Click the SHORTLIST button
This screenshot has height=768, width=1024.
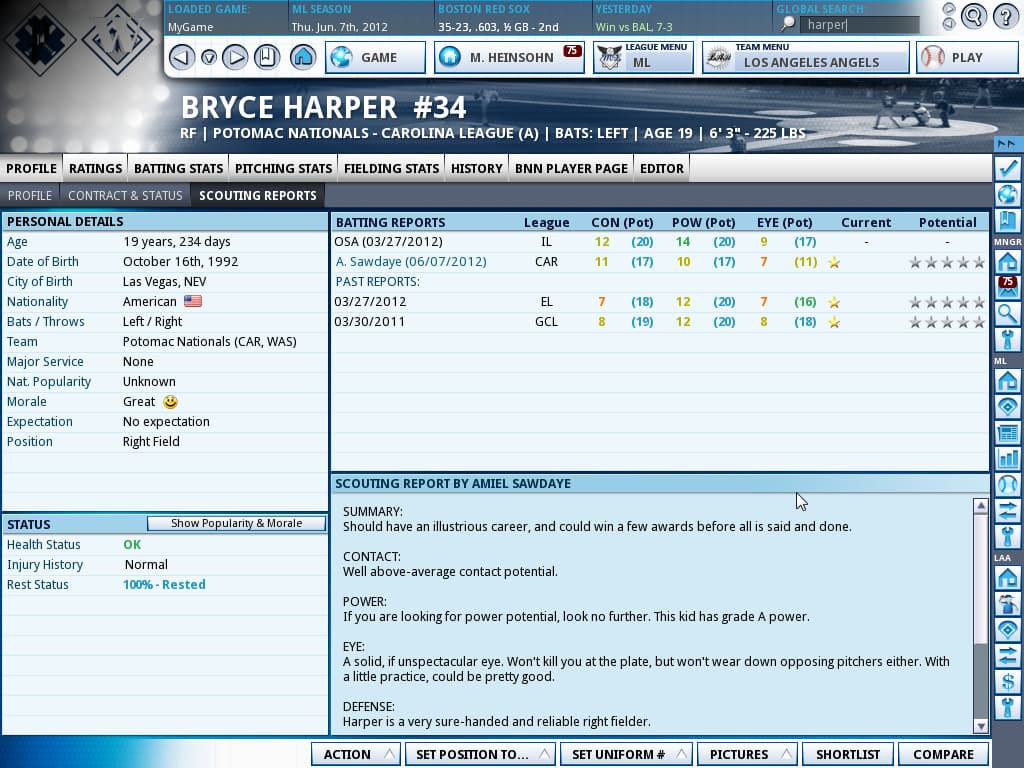(x=848, y=754)
